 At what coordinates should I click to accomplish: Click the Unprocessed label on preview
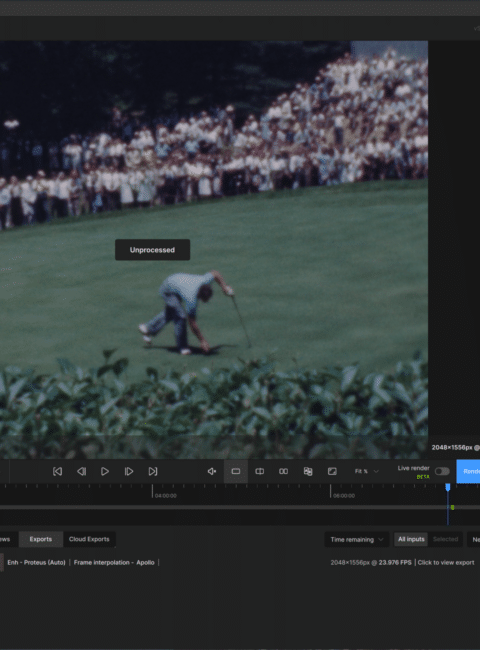(153, 250)
